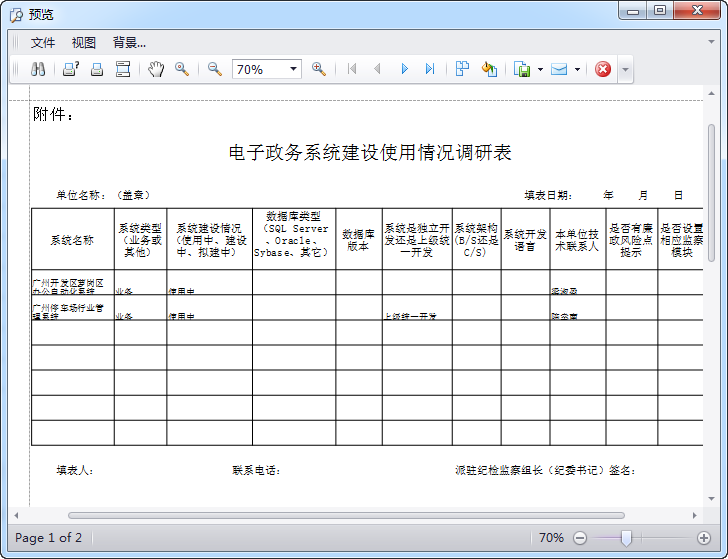The image size is (728, 559).
Task: Open the 视图 menu
Action: coord(84,43)
